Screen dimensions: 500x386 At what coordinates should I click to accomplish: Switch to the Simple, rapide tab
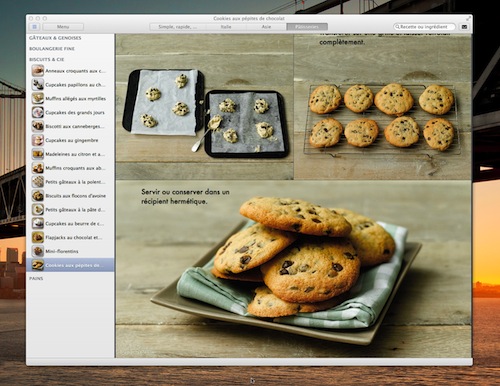[x=177, y=27]
